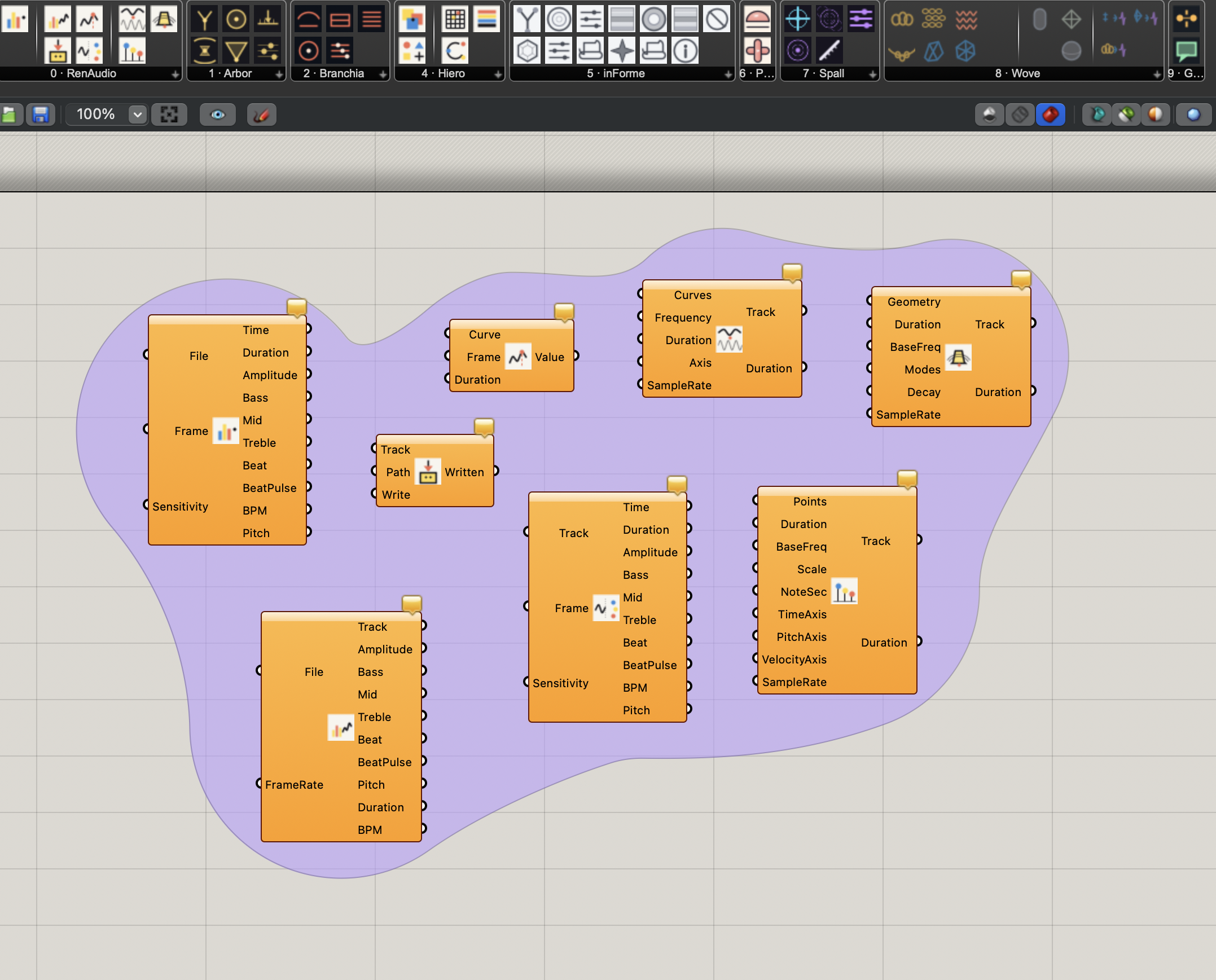Toggle the eye preview icon in the canvas toolbar
This screenshot has width=1216, height=980.
click(x=218, y=115)
